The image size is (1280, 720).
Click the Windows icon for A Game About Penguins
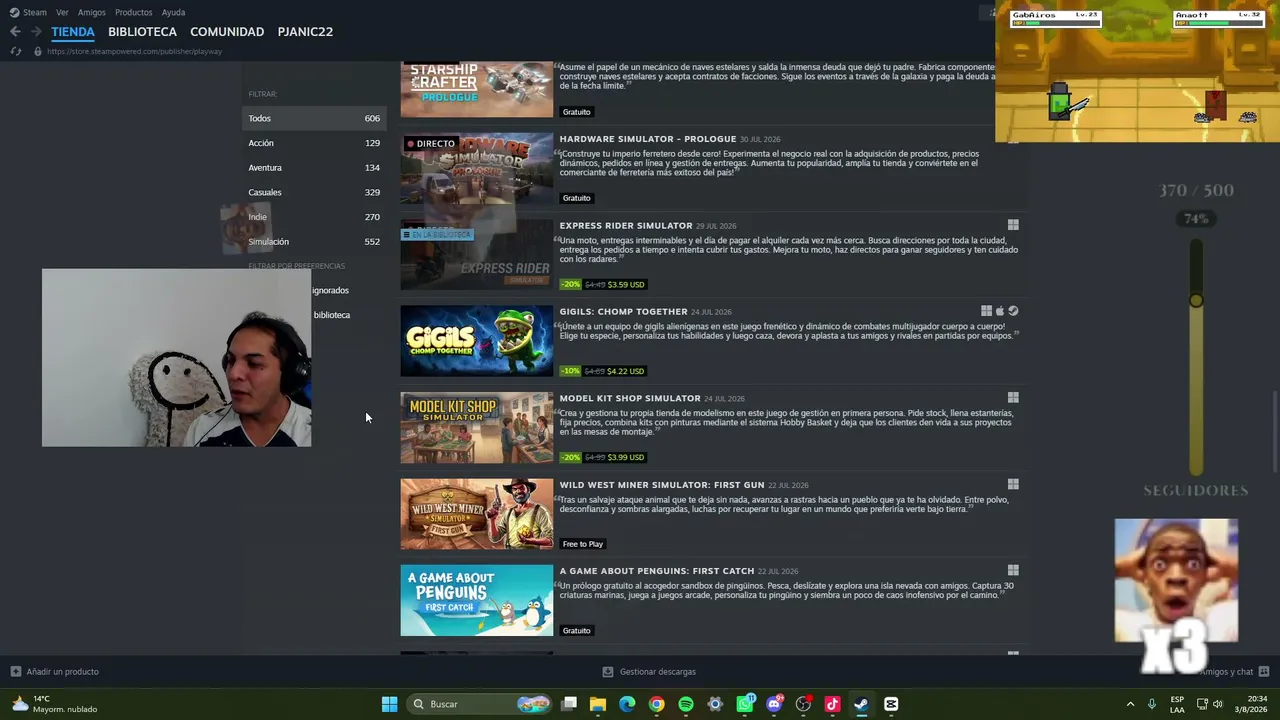click(x=1013, y=570)
